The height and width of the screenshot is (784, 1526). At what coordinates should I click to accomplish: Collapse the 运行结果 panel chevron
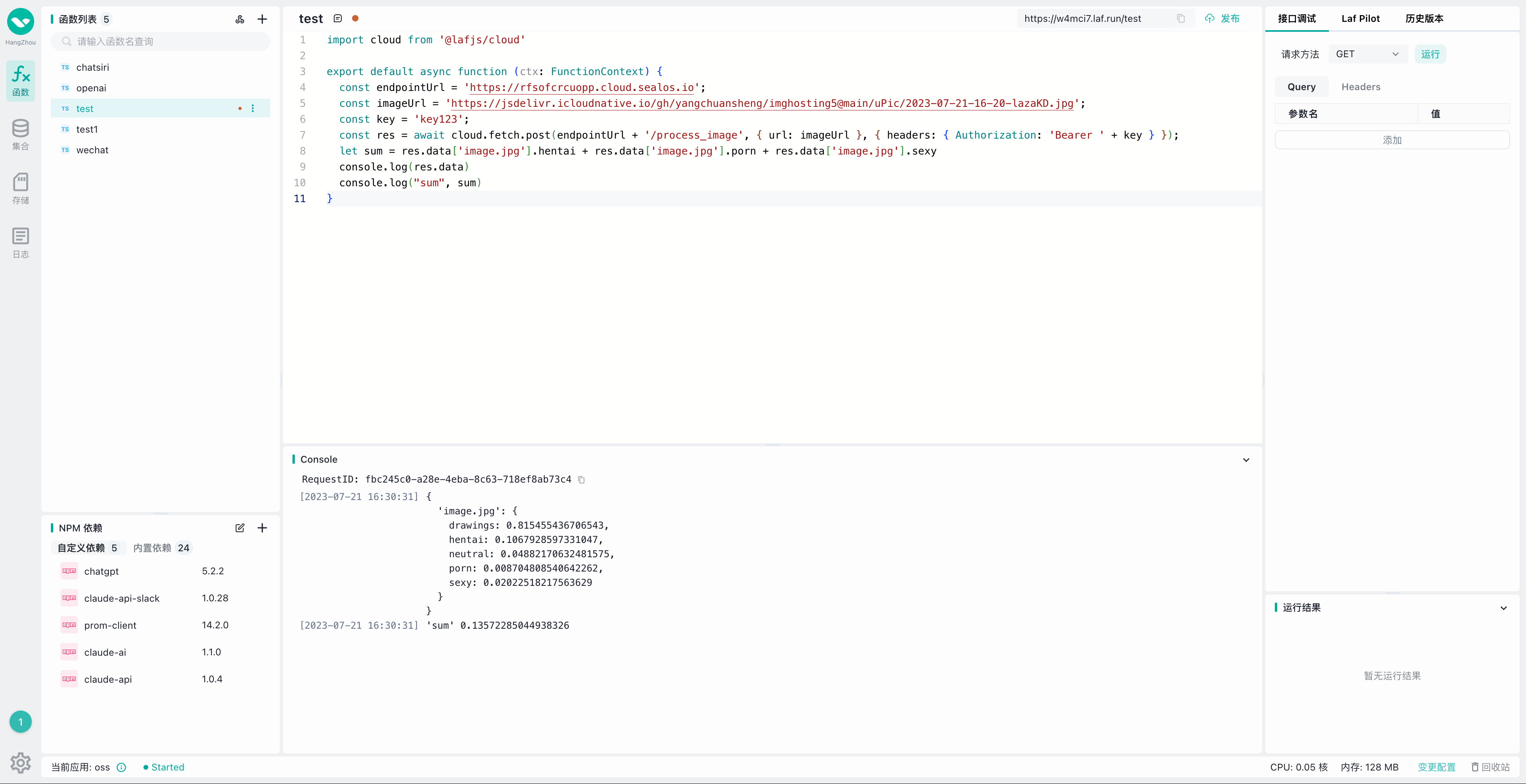pos(1503,608)
